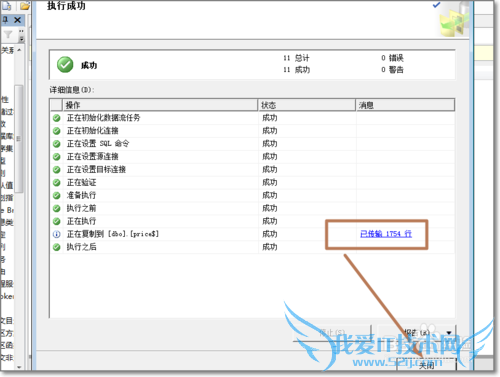The image size is (500, 377).
Task: Select the 执行之前 row
Action: tap(252, 208)
